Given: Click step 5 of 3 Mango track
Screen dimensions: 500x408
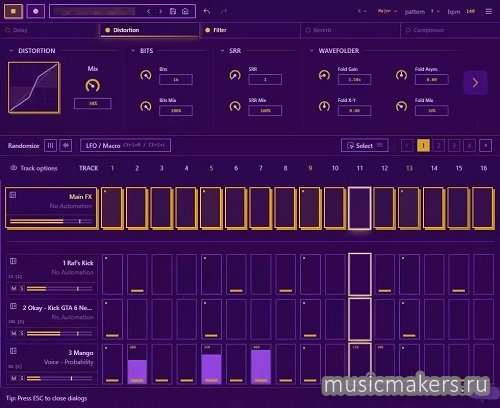Looking at the screenshot, I should coord(211,364).
